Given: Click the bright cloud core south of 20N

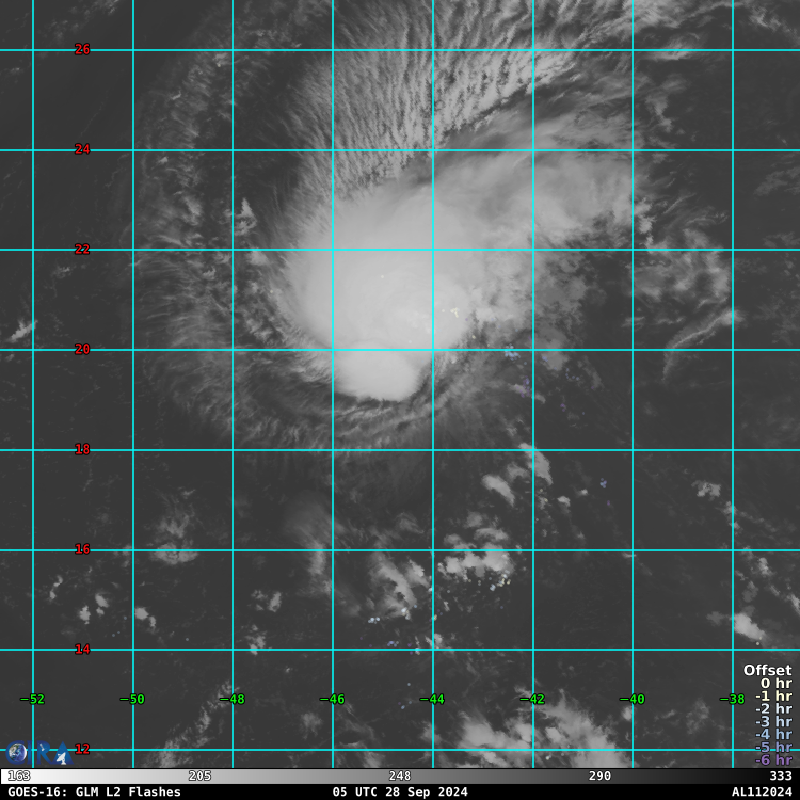Looking at the screenshot, I should [x=378, y=375].
